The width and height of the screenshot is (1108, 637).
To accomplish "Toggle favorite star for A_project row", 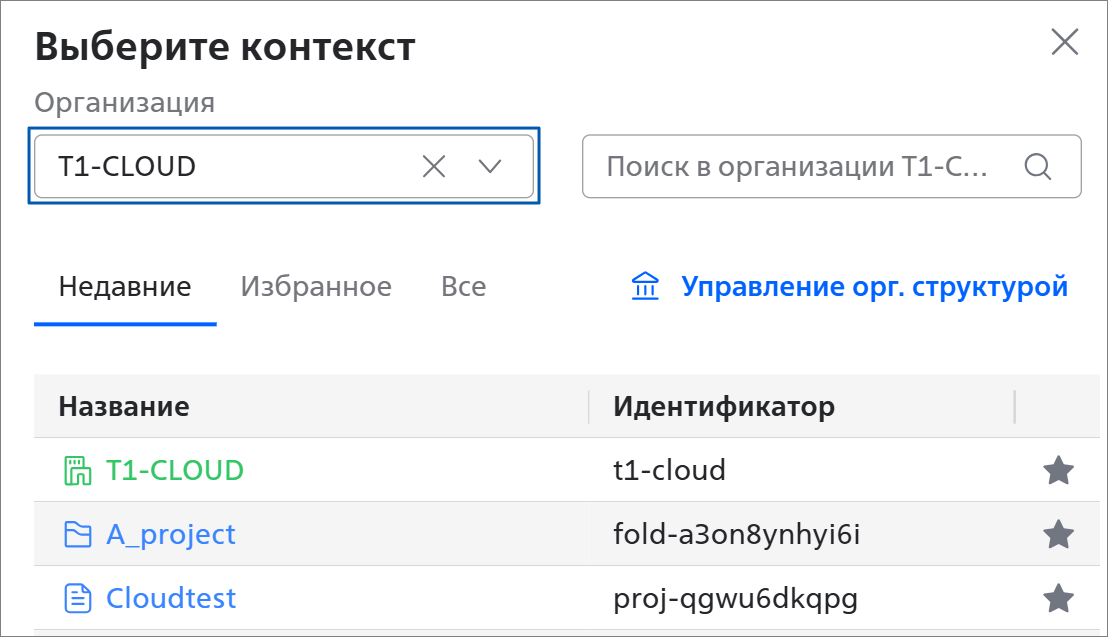I will click(x=1059, y=534).
